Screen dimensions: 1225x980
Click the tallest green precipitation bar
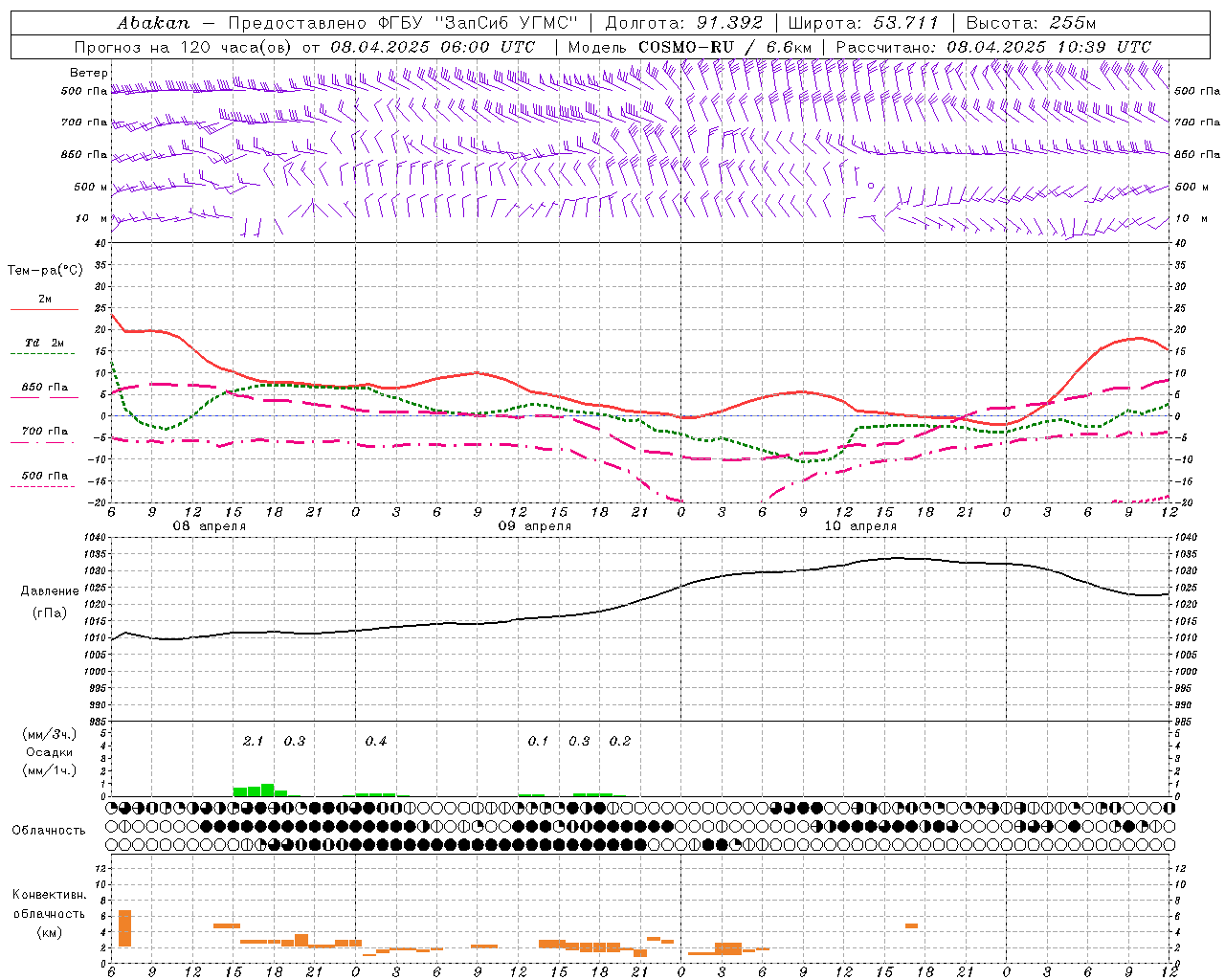coord(268,790)
